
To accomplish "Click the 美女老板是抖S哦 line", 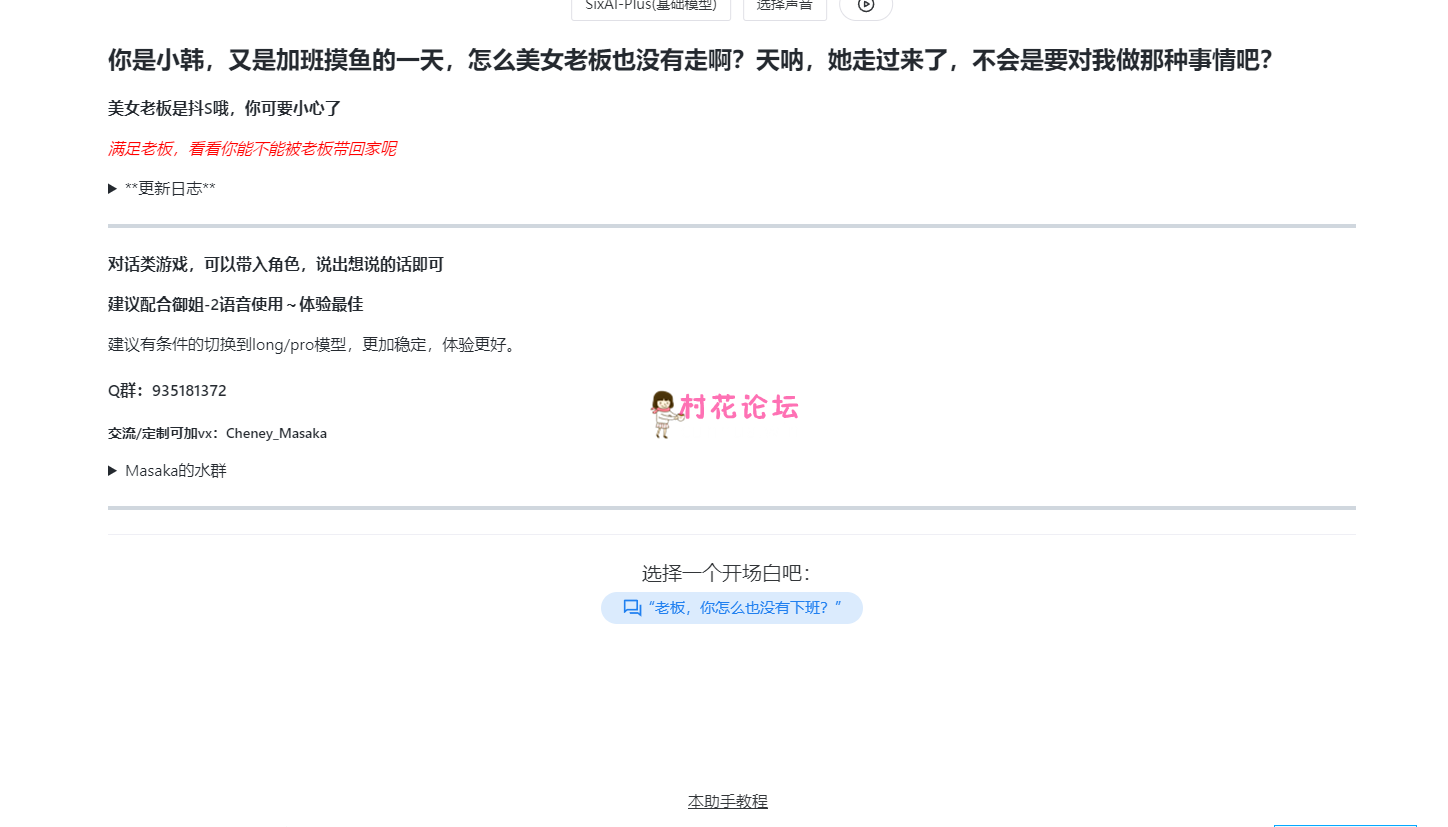I will (x=225, y=108).
